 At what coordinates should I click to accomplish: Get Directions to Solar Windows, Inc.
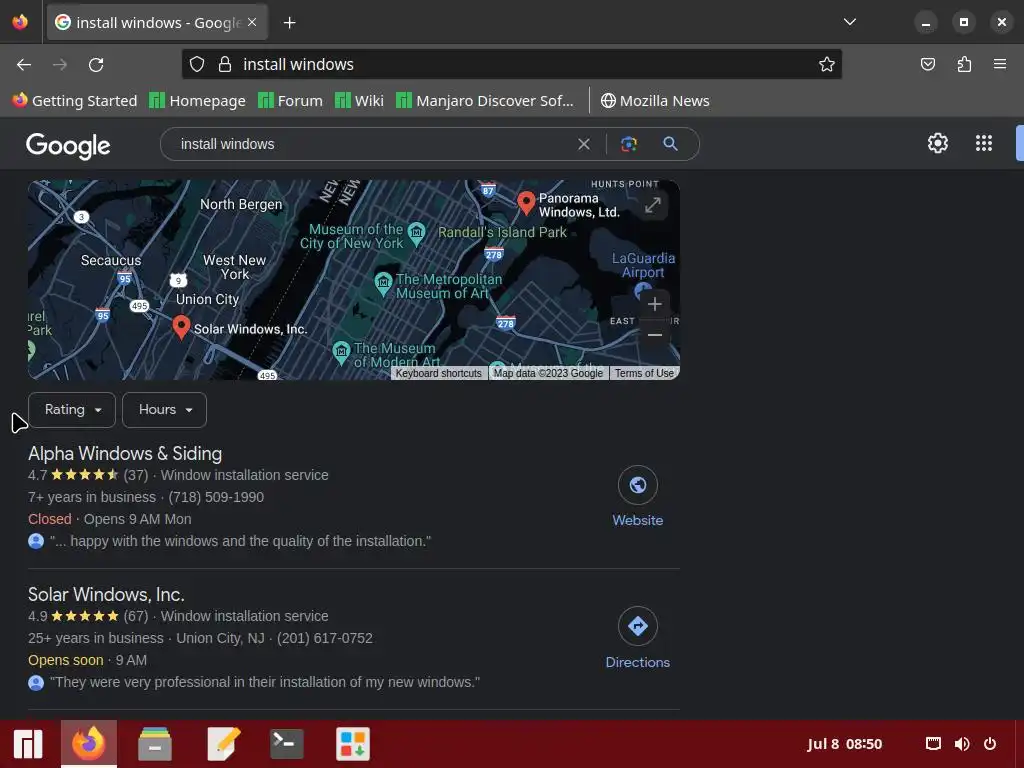coord(637,638)
